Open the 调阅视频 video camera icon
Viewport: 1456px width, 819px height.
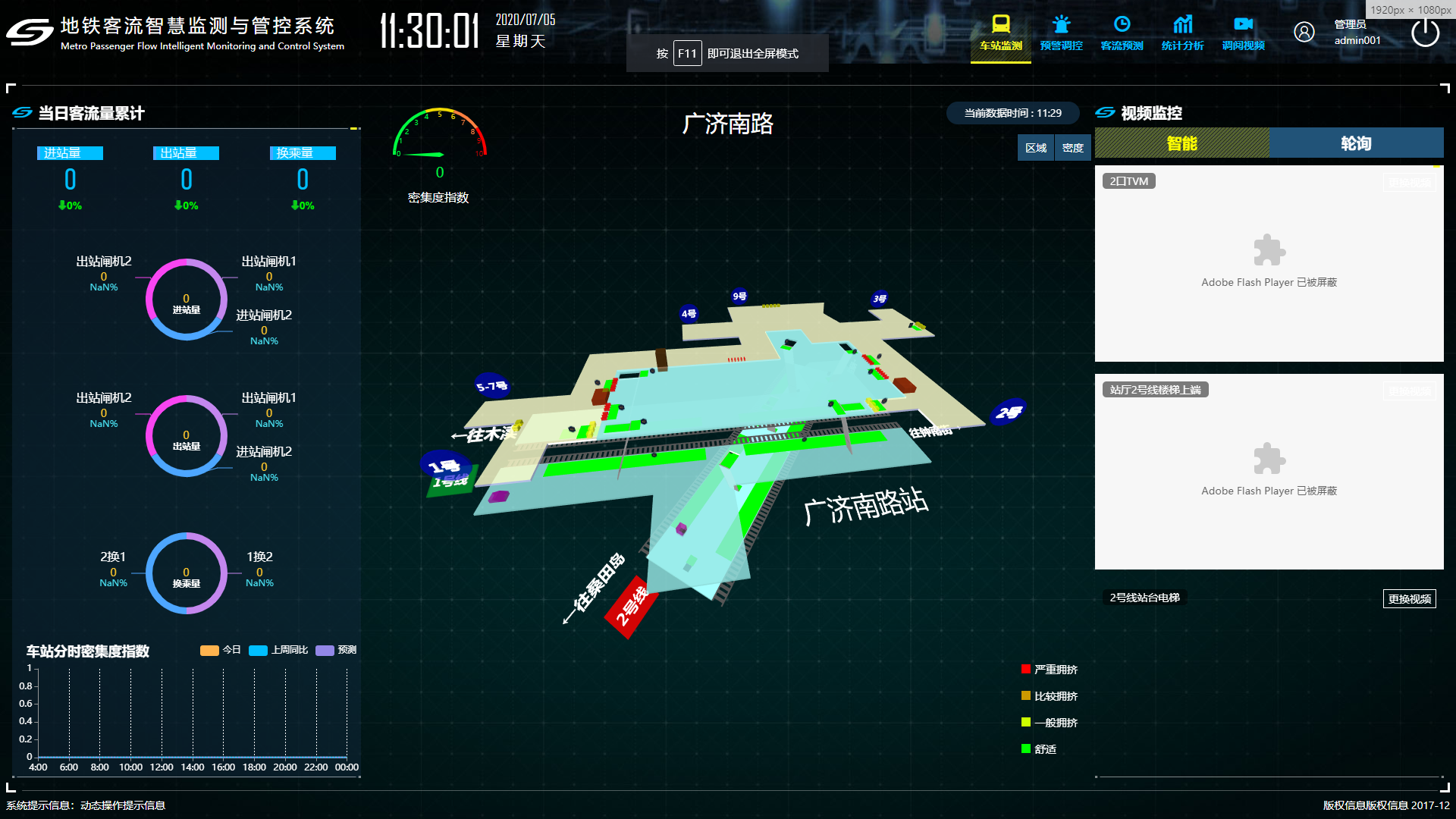[1243, 25]
